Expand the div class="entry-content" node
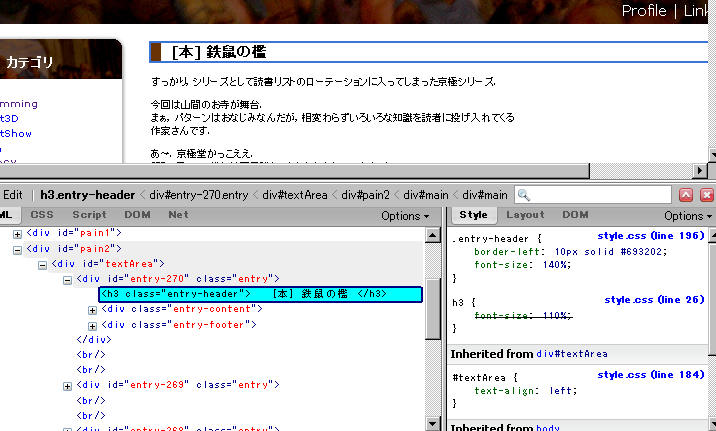Viewport: 716px width, 431px height. 92,310
